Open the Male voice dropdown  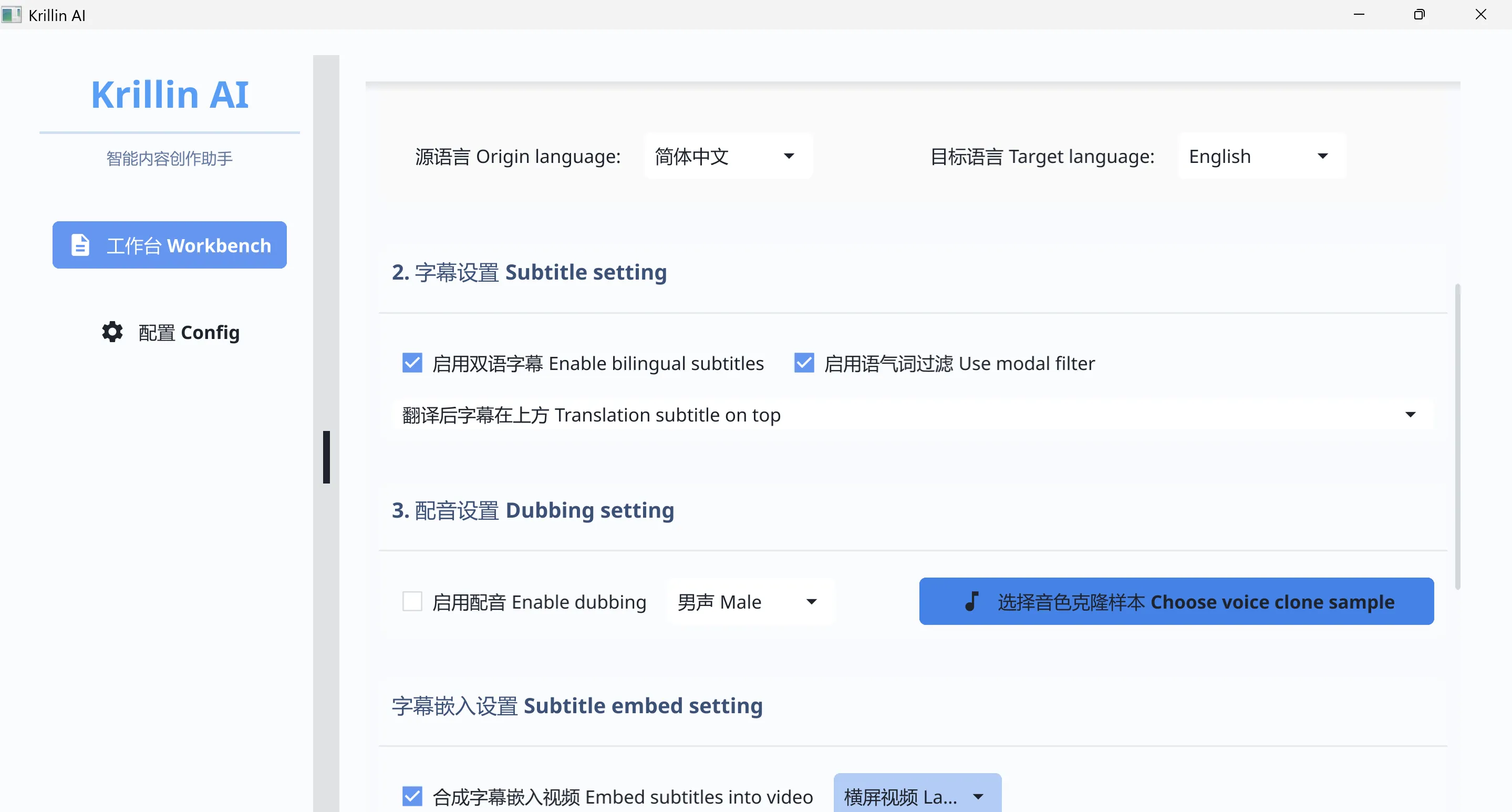749,601
